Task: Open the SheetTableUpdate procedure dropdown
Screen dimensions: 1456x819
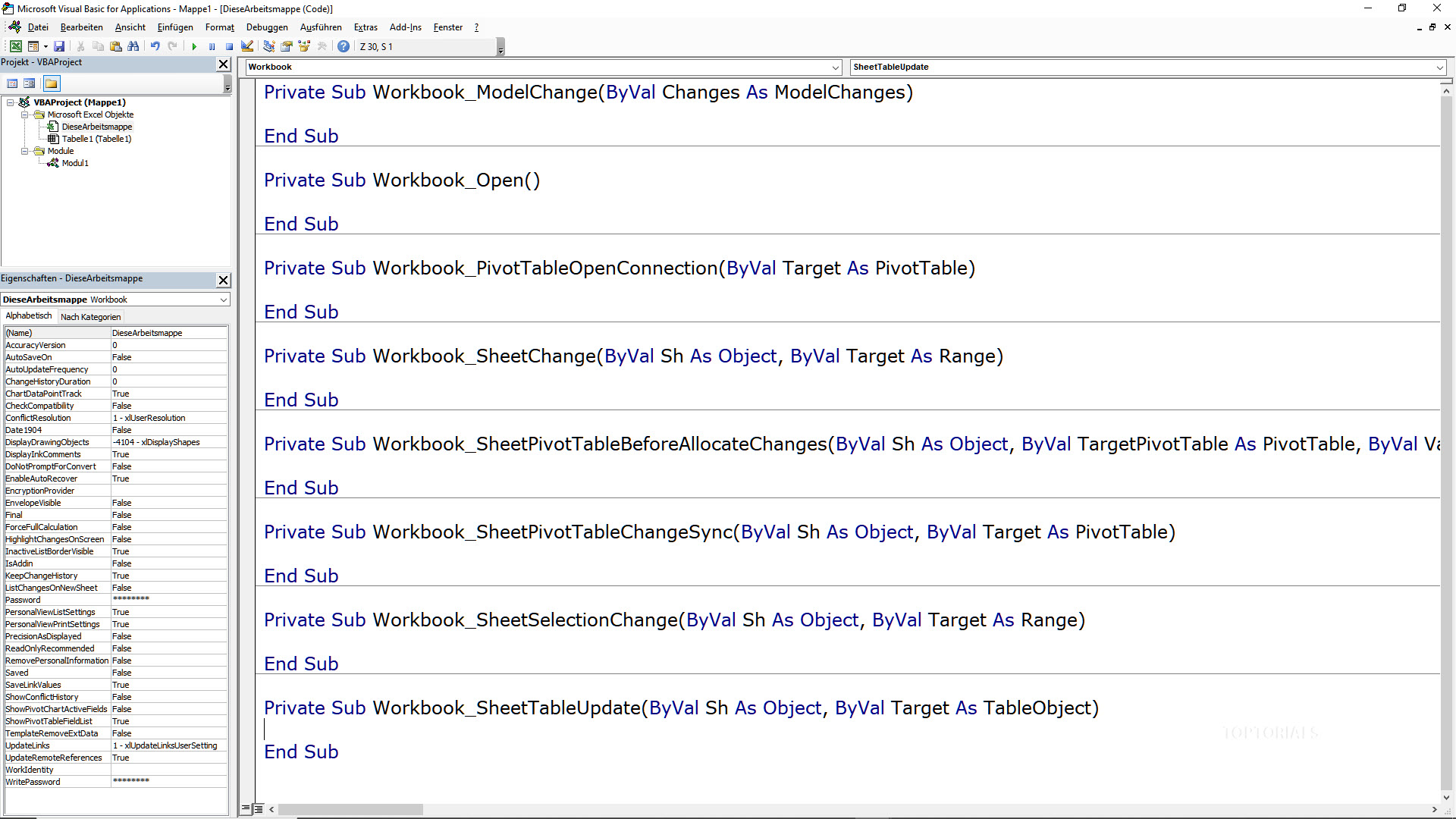Action: click(x=1439, y=67)
